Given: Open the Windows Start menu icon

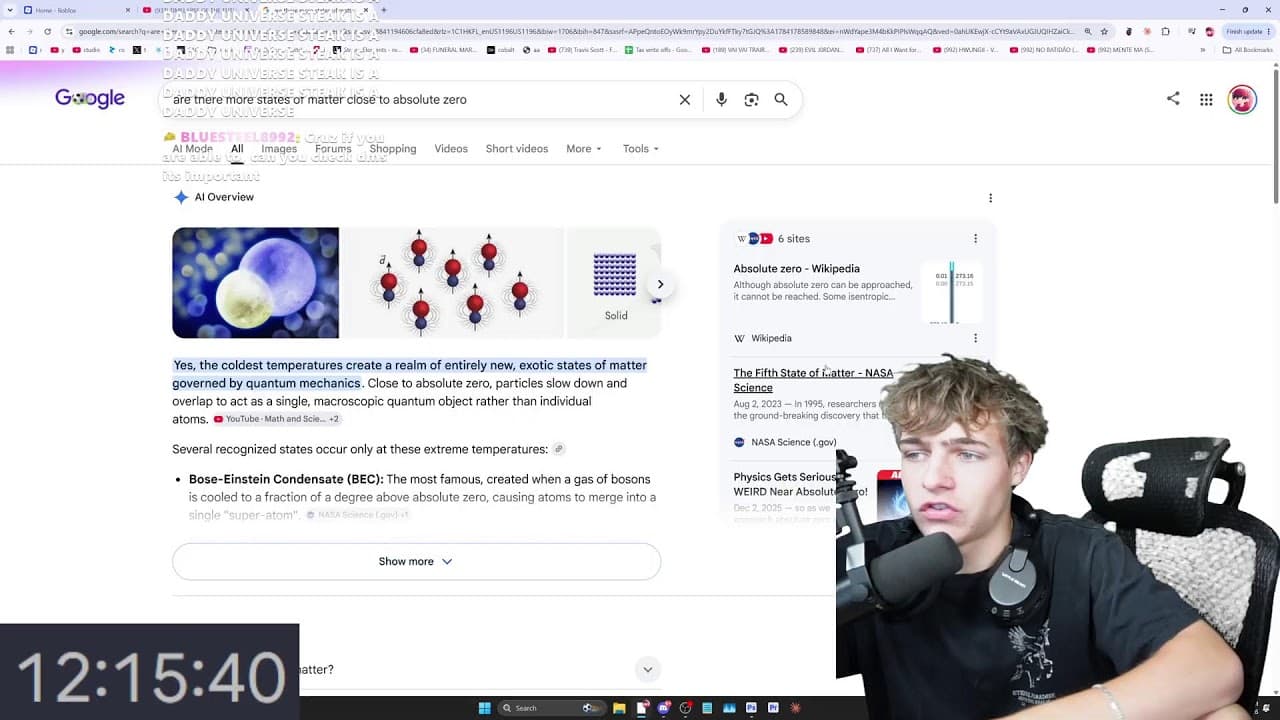Looking at the screenshot, I should tap(484, 708).
